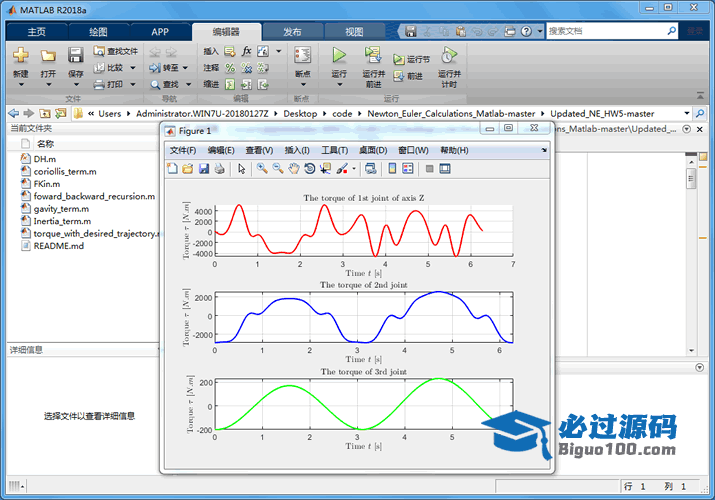Viewport: 715px width, 500px height.
Task: Select the Pan hand tool
Action: [x=294, y=169]
